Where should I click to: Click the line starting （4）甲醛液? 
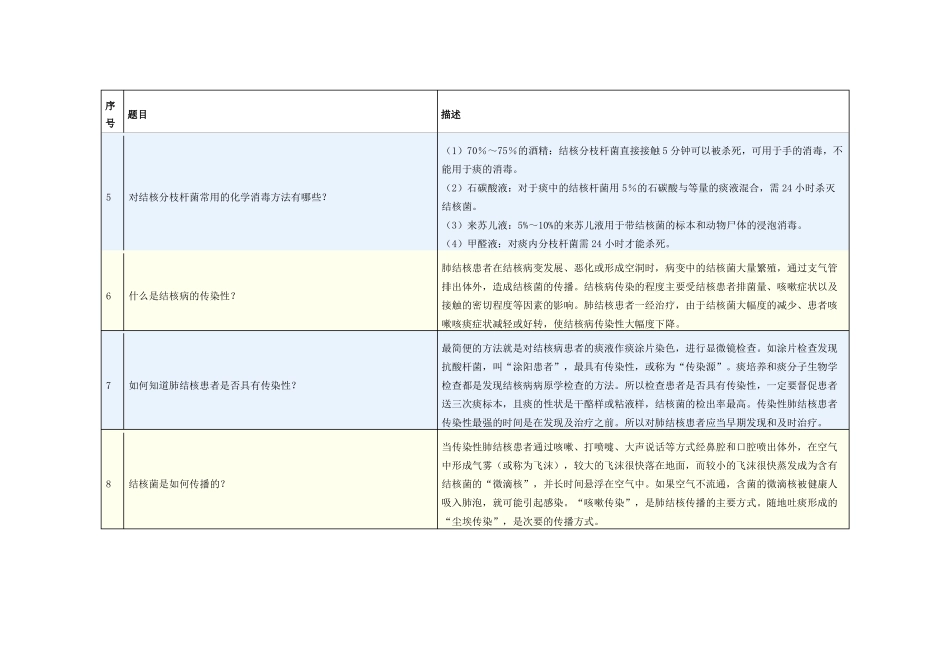pyautogui.click(x=557, y=244)
